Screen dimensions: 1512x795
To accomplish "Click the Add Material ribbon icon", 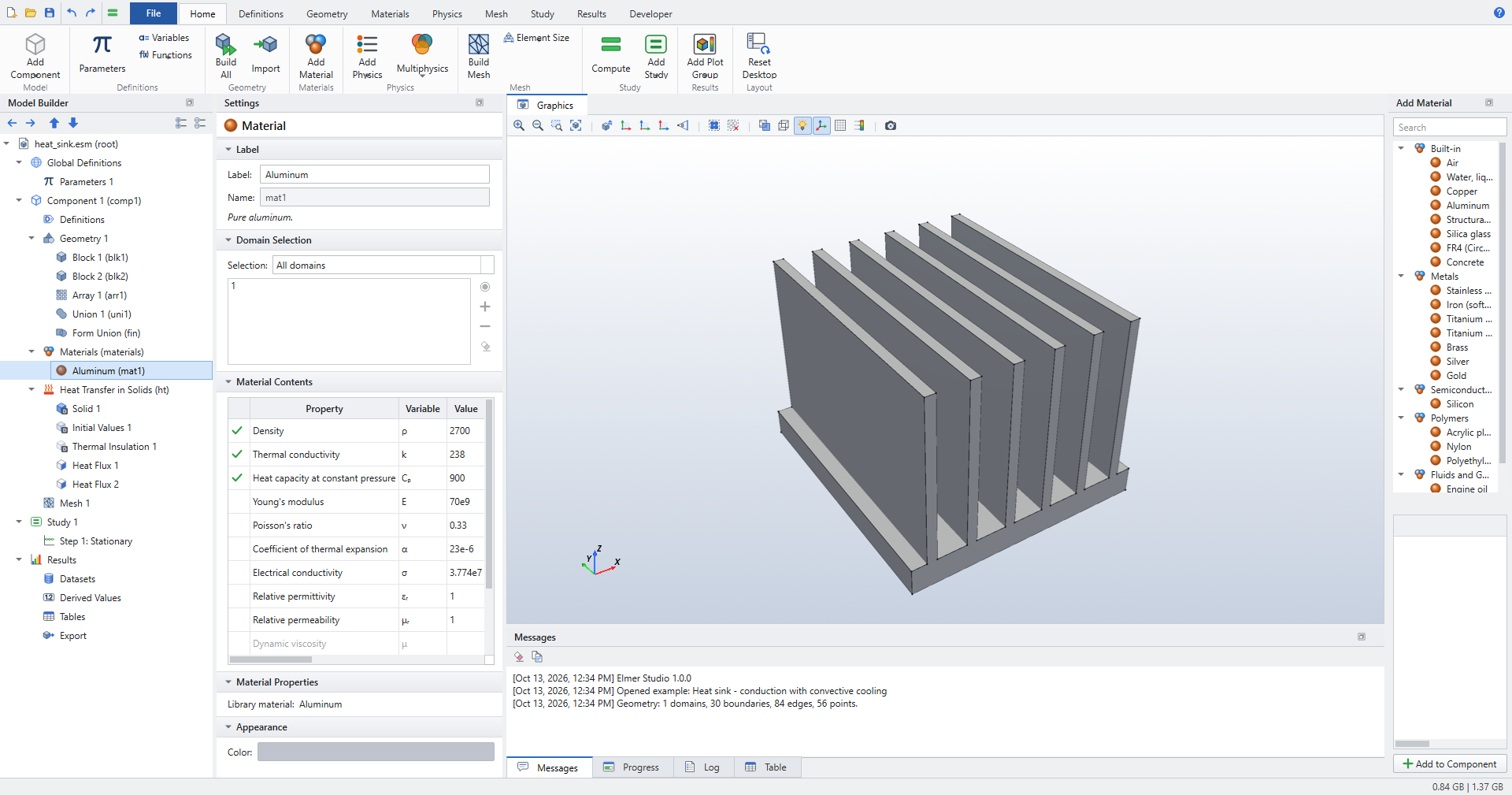I will coord(316,56).
